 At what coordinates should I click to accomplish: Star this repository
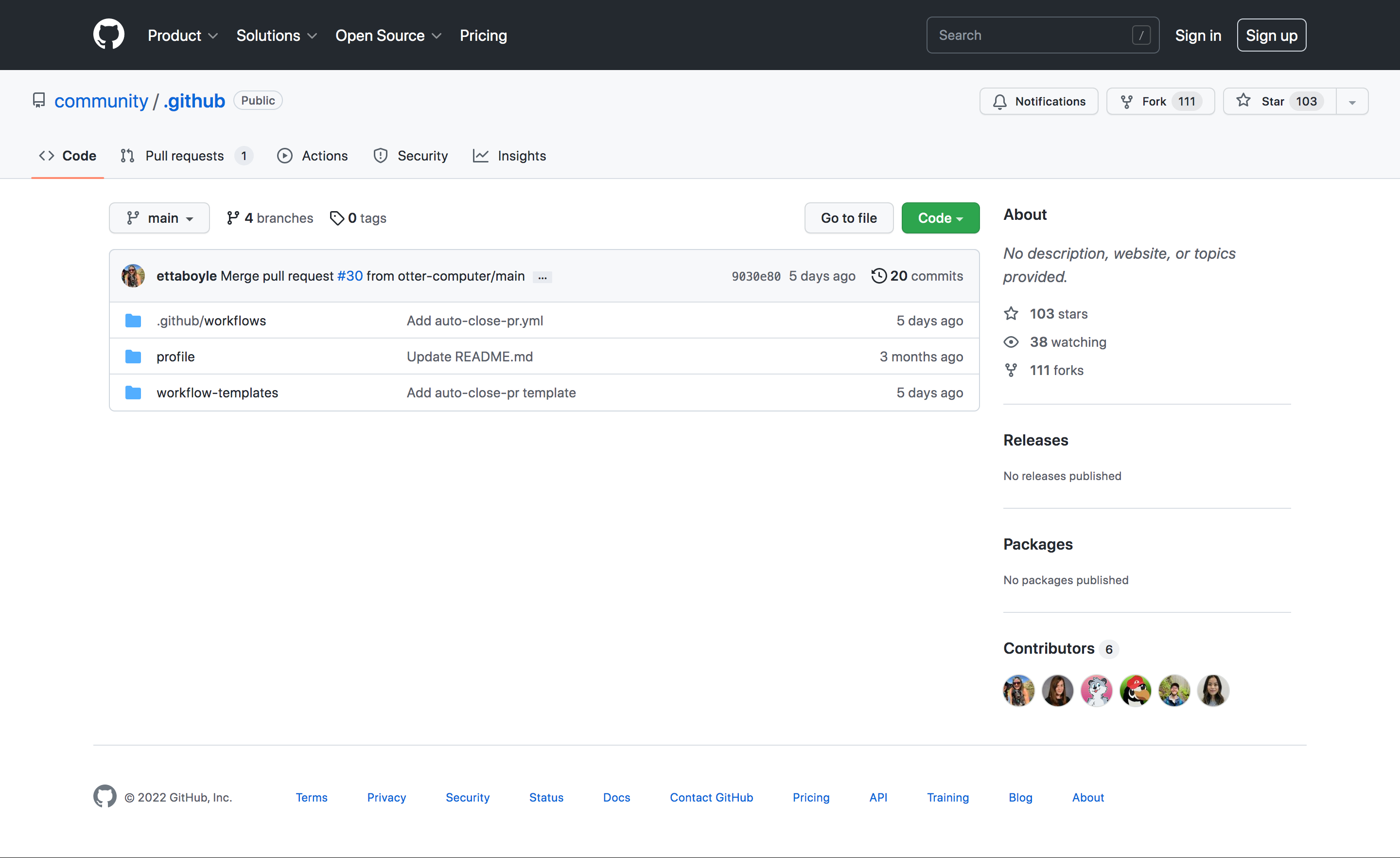tap(1279, 101)
